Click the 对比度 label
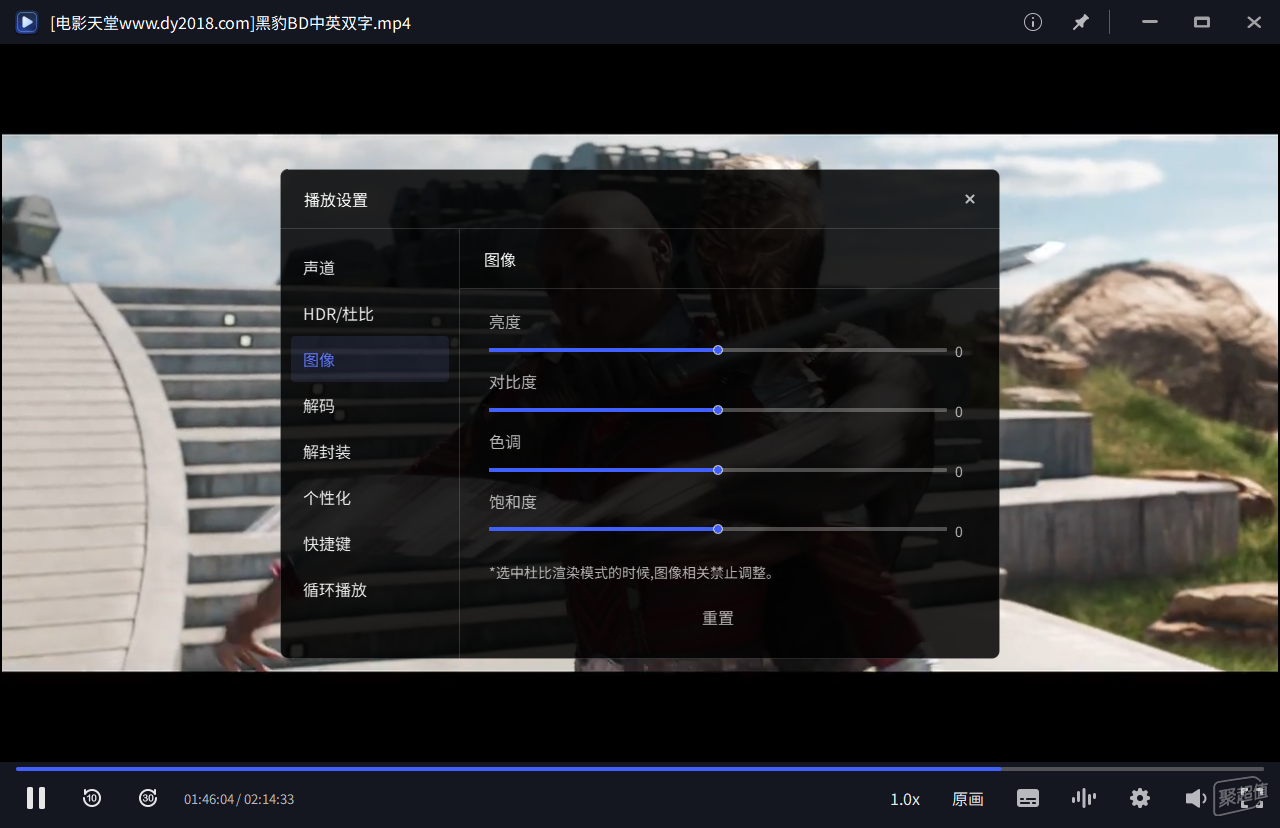 coord(513,382)
